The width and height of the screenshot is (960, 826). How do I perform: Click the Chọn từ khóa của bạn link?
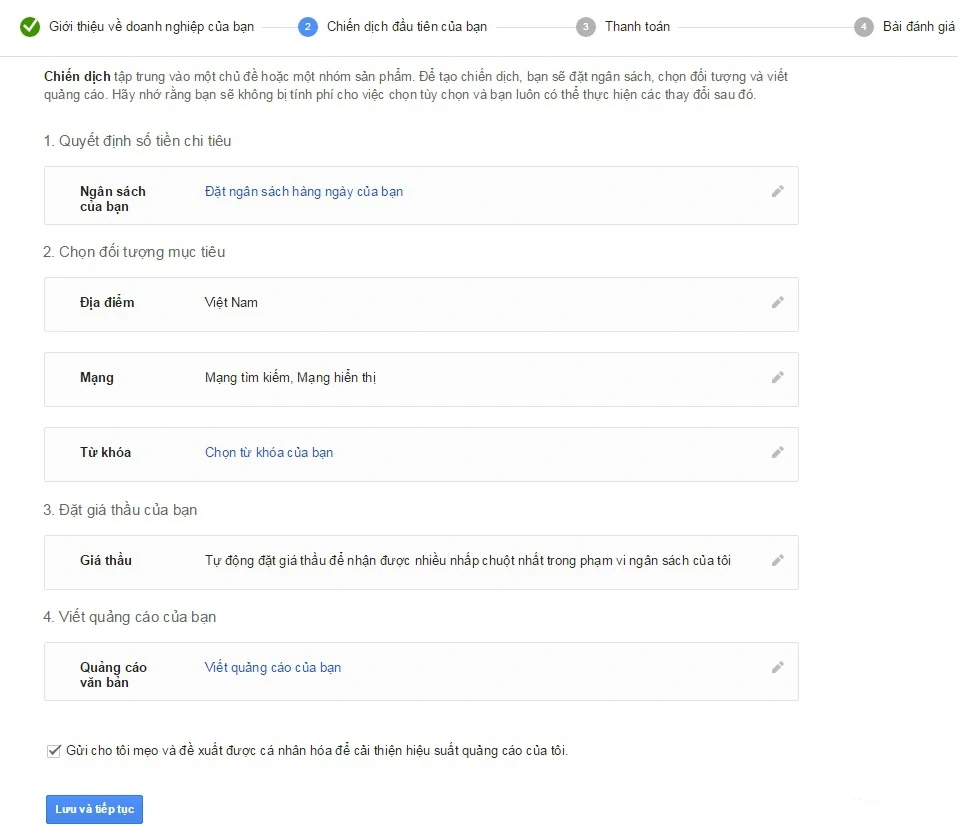[x=269, y=452]
